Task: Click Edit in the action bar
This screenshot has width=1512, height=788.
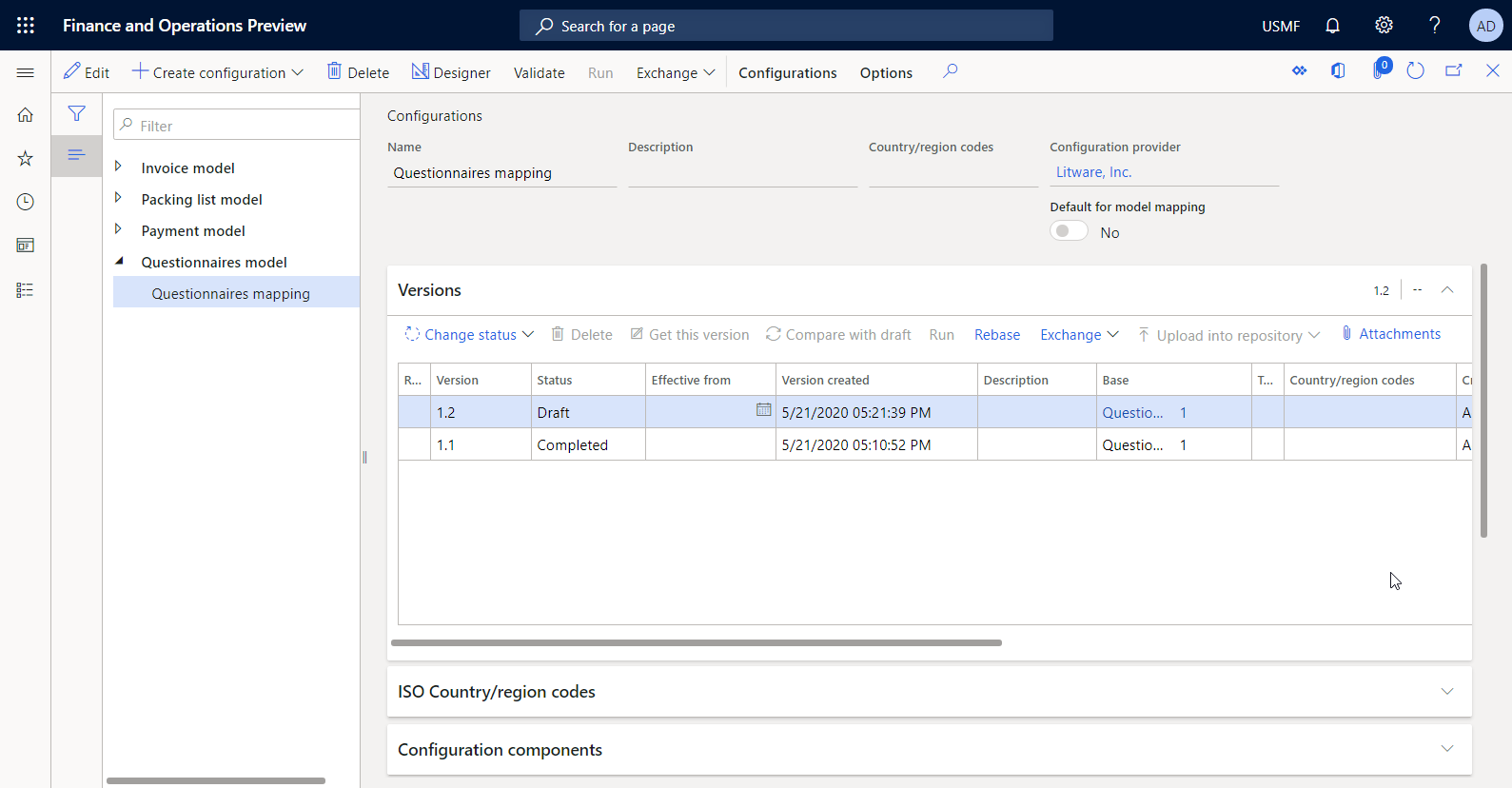Action: pos(87,72)
